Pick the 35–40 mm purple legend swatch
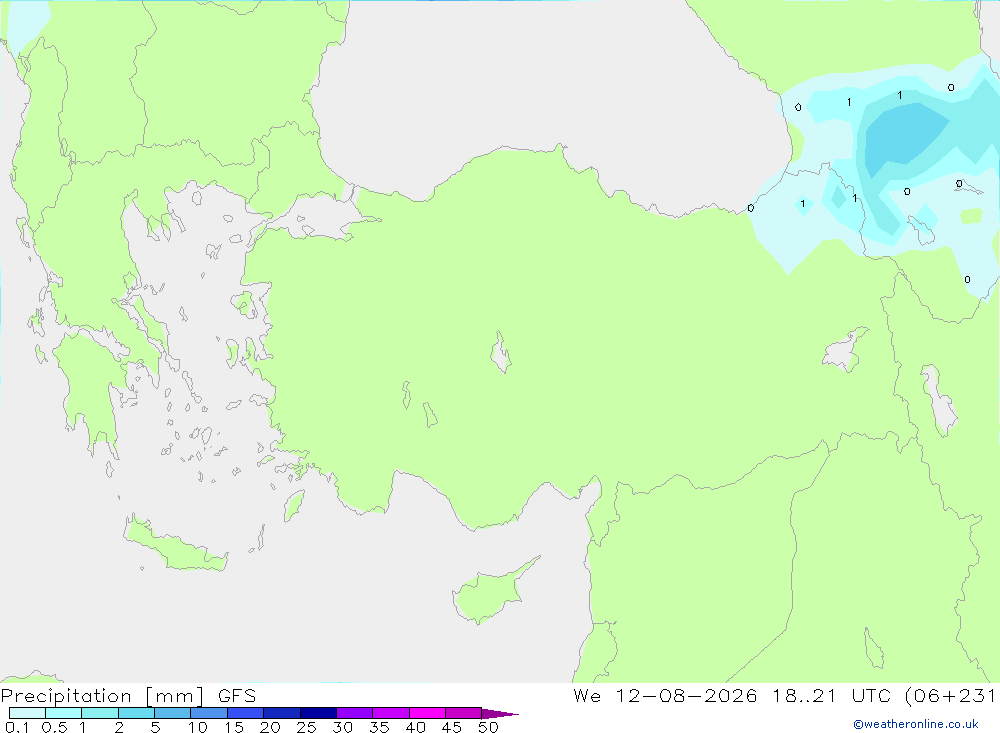 (391, 713)
